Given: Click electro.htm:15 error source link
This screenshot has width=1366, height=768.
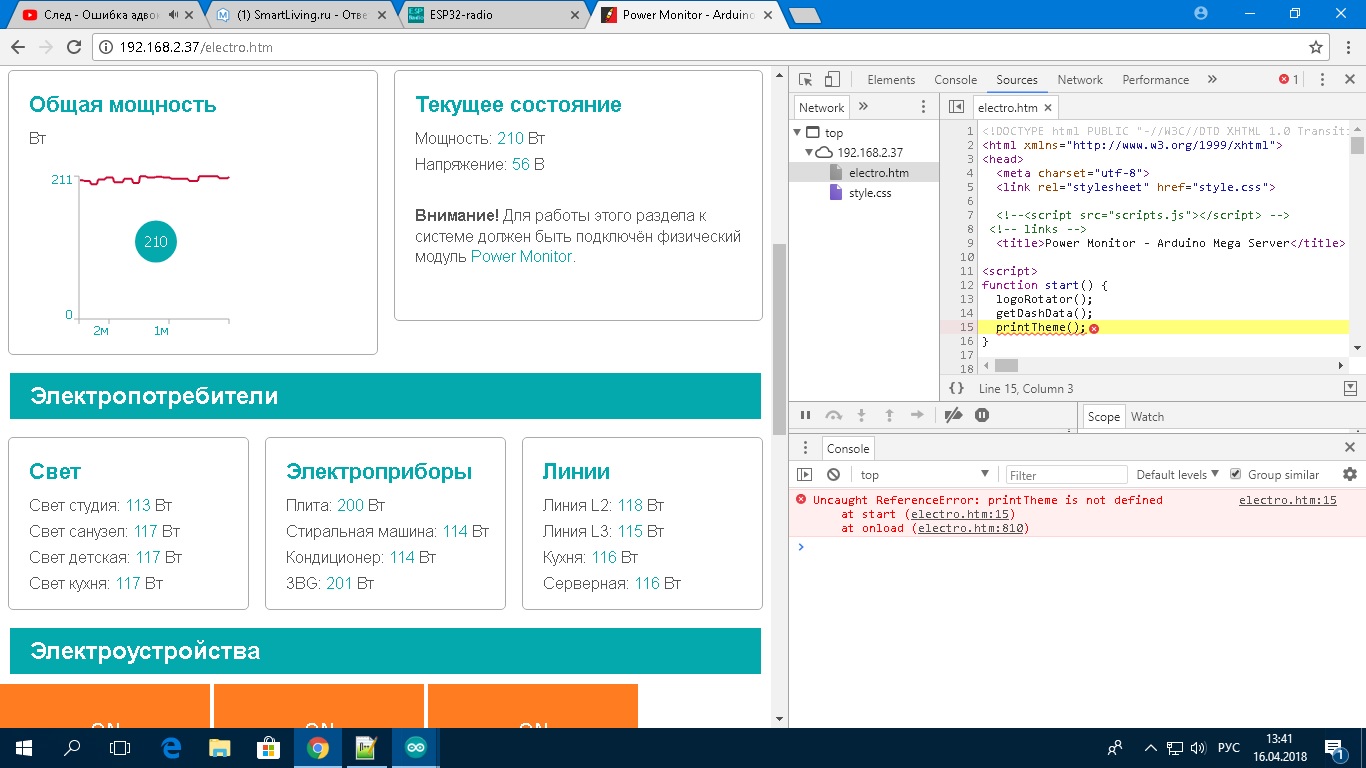Looking at the screenshot, I should [x=1287, y=500].
